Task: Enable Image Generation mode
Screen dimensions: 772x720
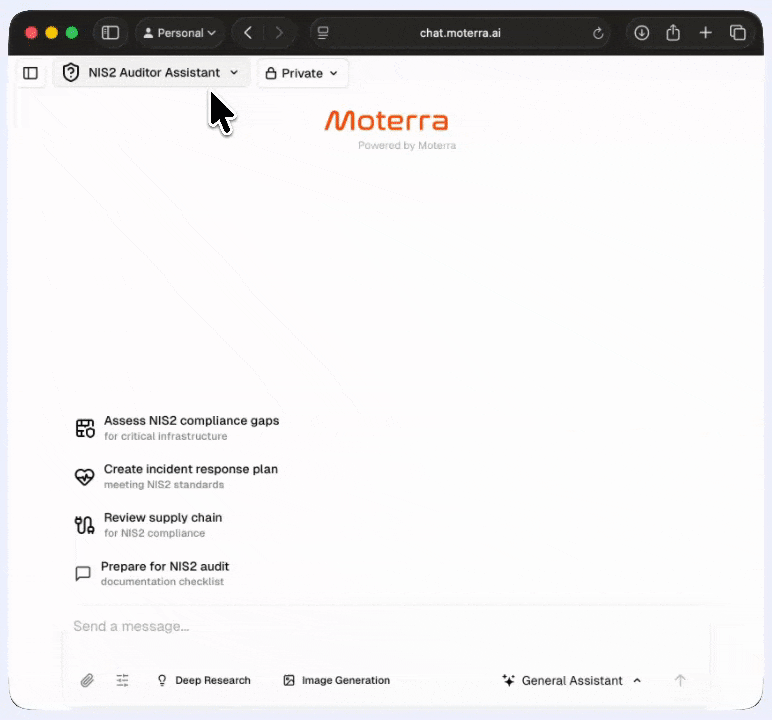Action: (337, 681)
